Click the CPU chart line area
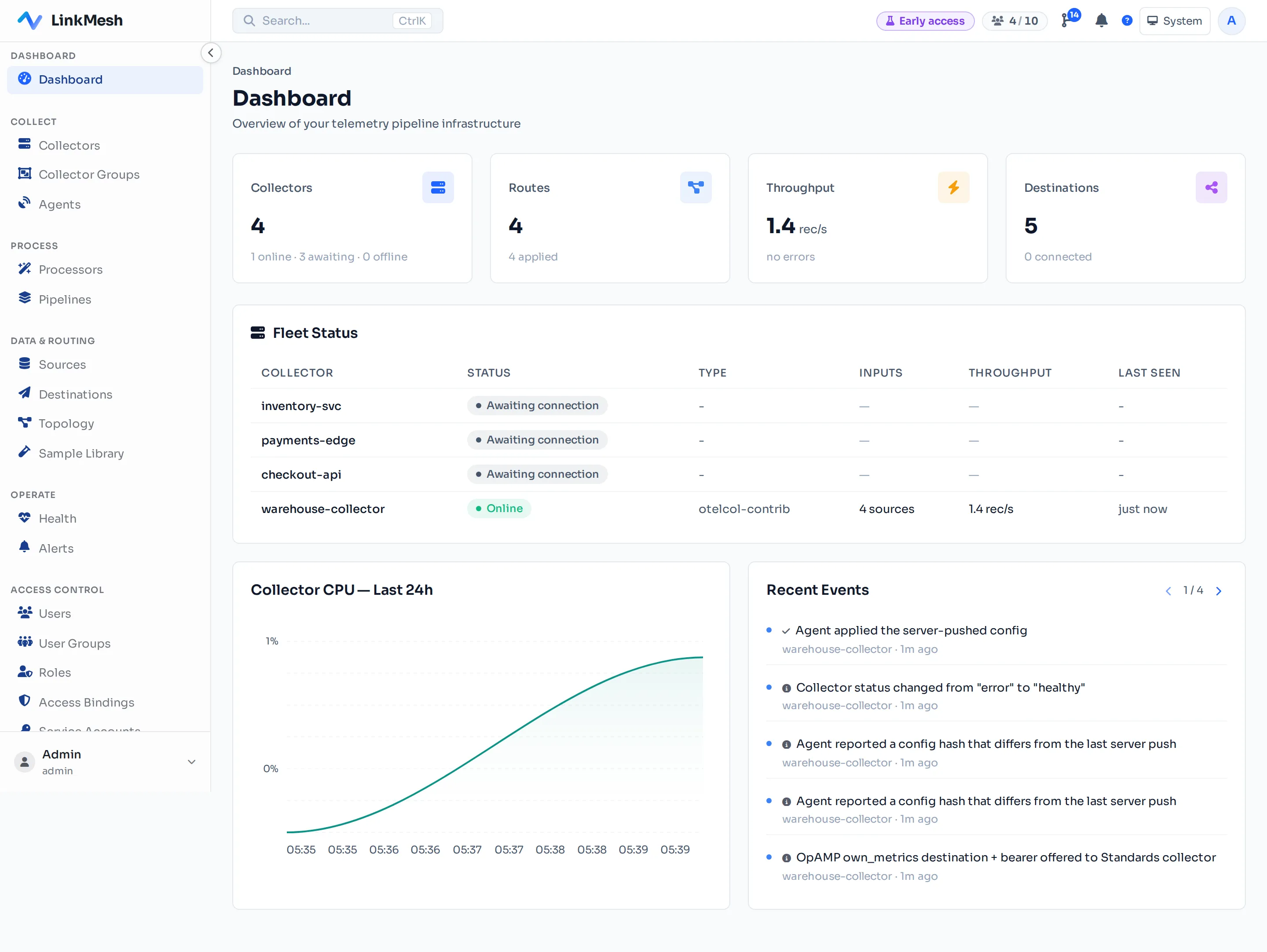This screenshot has height=952, width=1267. [495, 745]
